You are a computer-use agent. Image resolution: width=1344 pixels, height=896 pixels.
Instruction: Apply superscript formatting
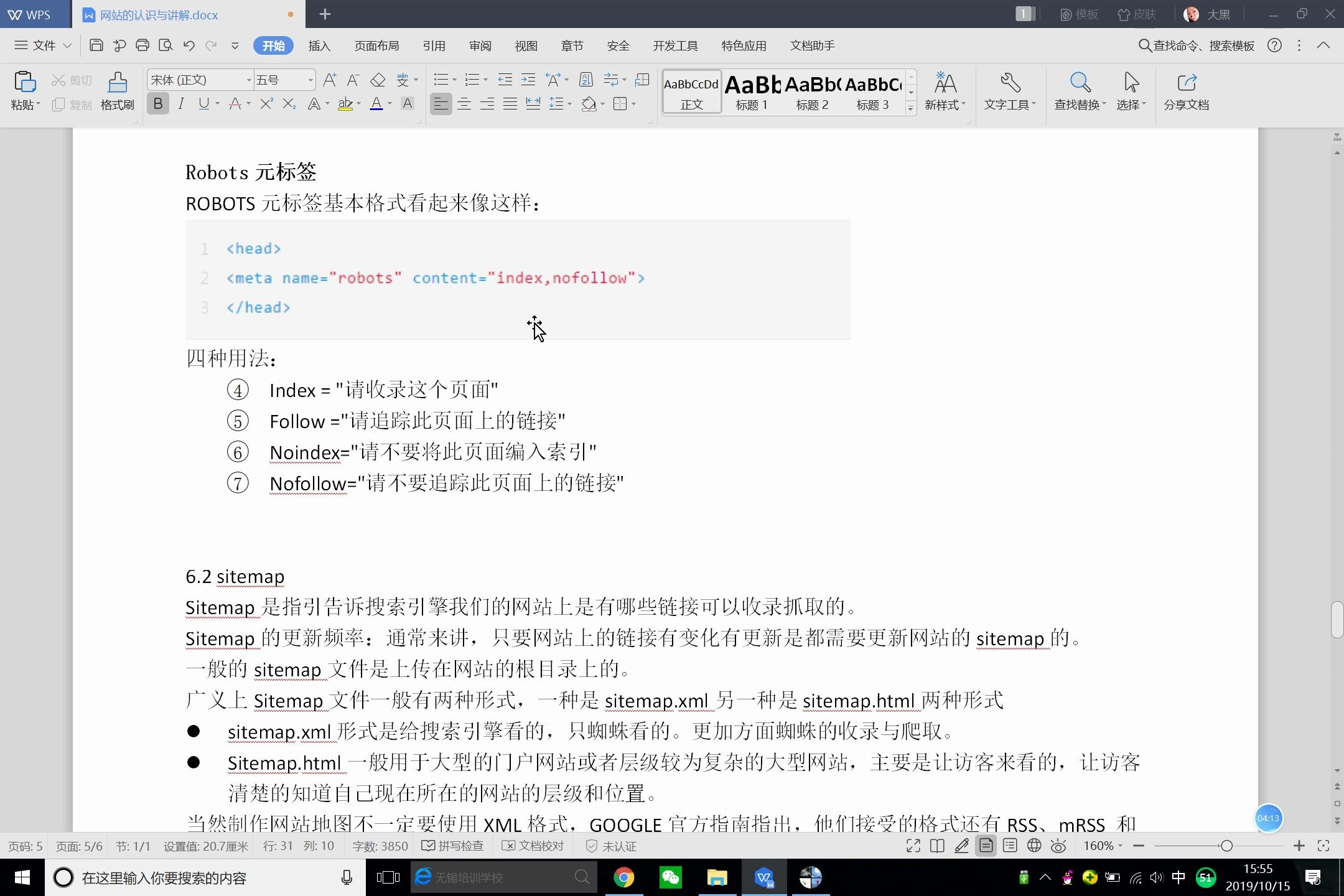[x=266, y=104]
